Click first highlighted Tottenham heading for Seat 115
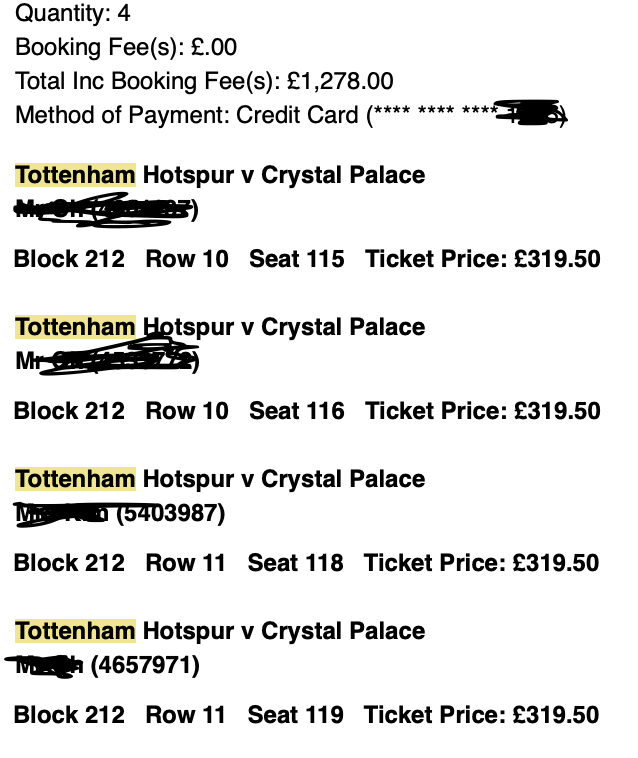This screenshot has height=758, width=638. [x=75, y=175]
